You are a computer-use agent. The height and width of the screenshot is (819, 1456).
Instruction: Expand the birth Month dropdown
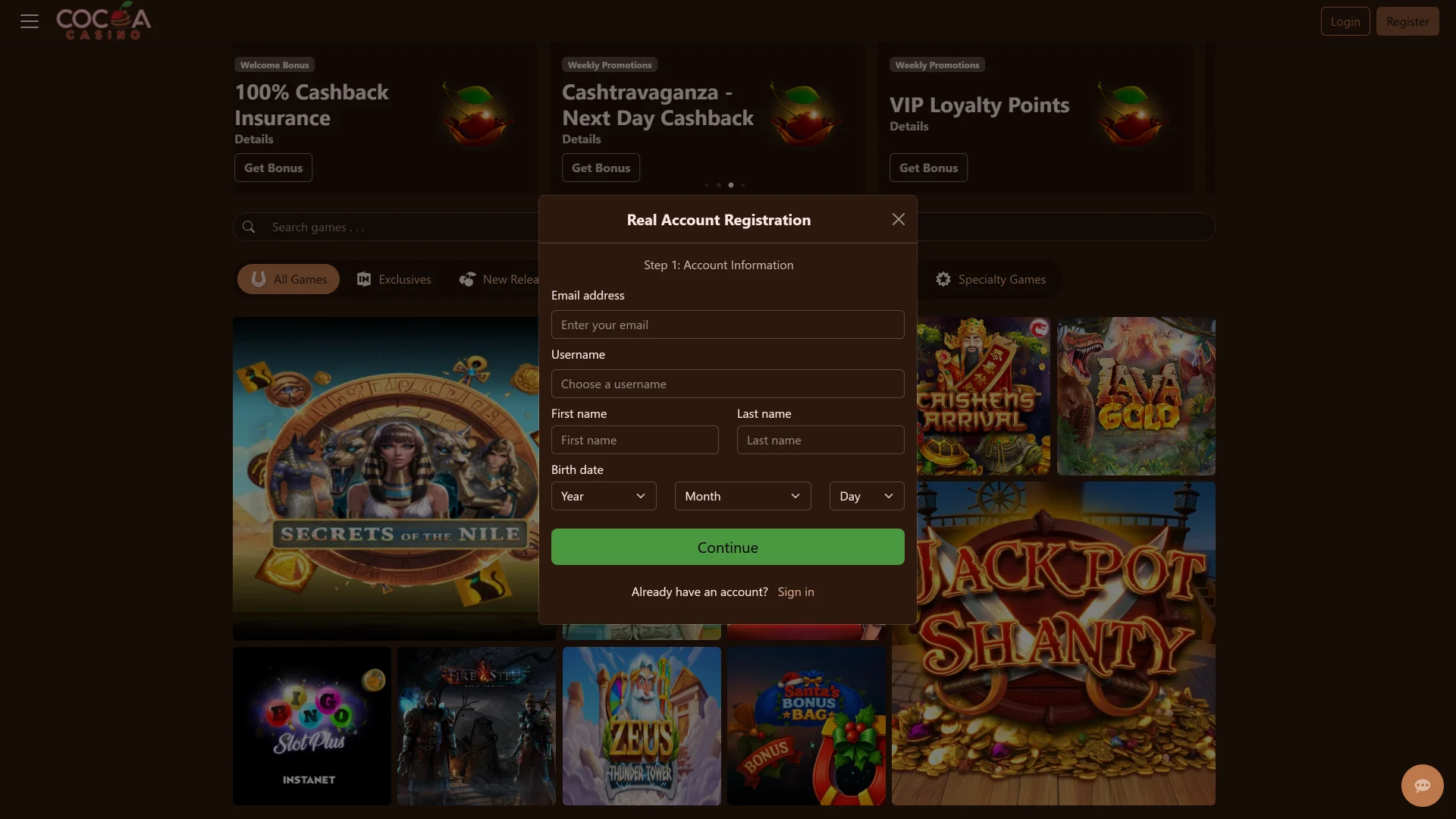[743, 496]
